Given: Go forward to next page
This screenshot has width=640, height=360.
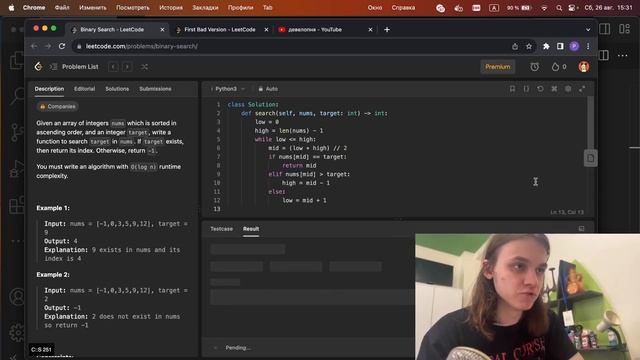Looking at the screenshot, I should (x=48, y=47).
